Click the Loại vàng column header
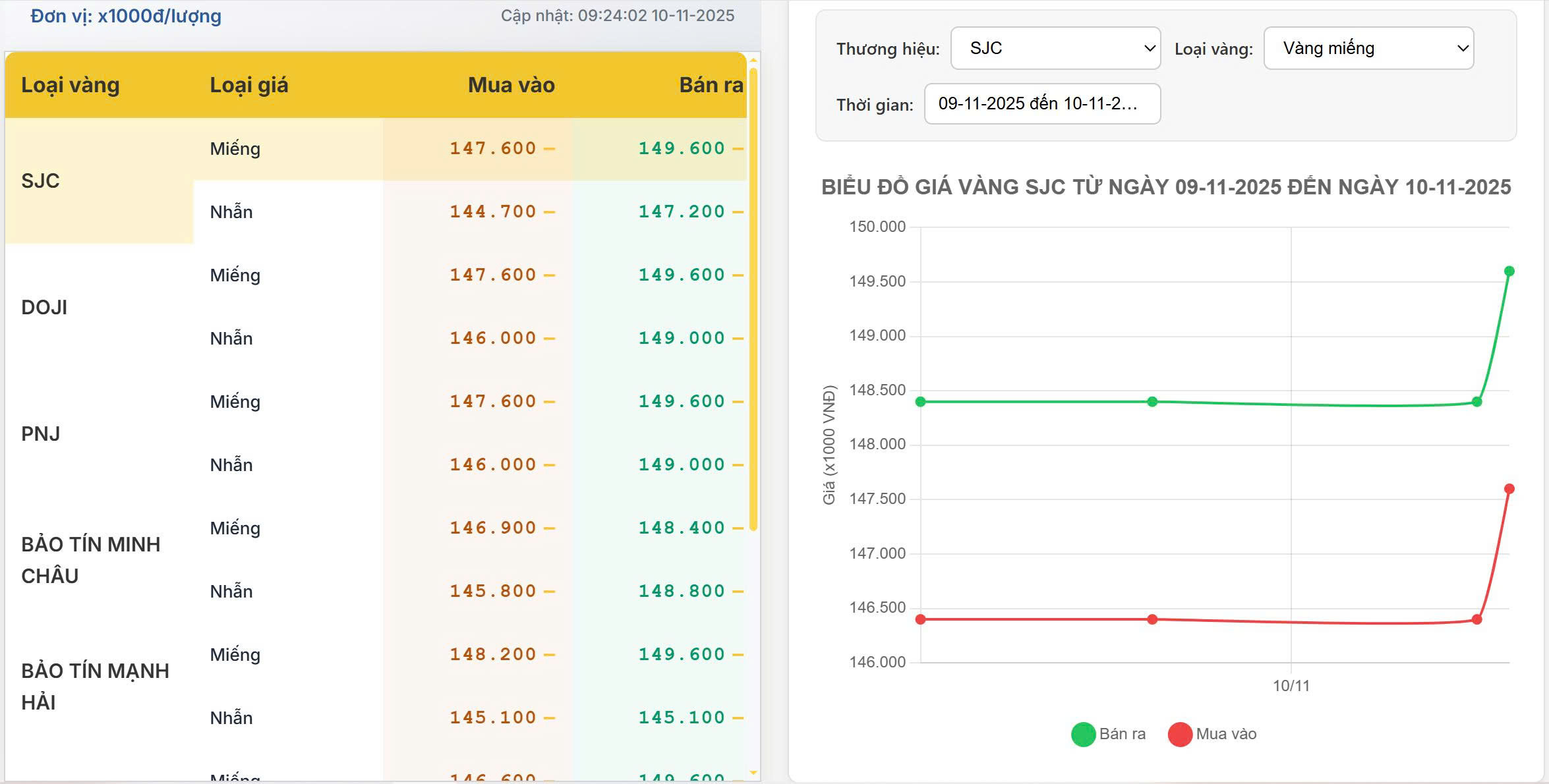Viewport: 1549px width, 784px height. (x=71, y=85)
